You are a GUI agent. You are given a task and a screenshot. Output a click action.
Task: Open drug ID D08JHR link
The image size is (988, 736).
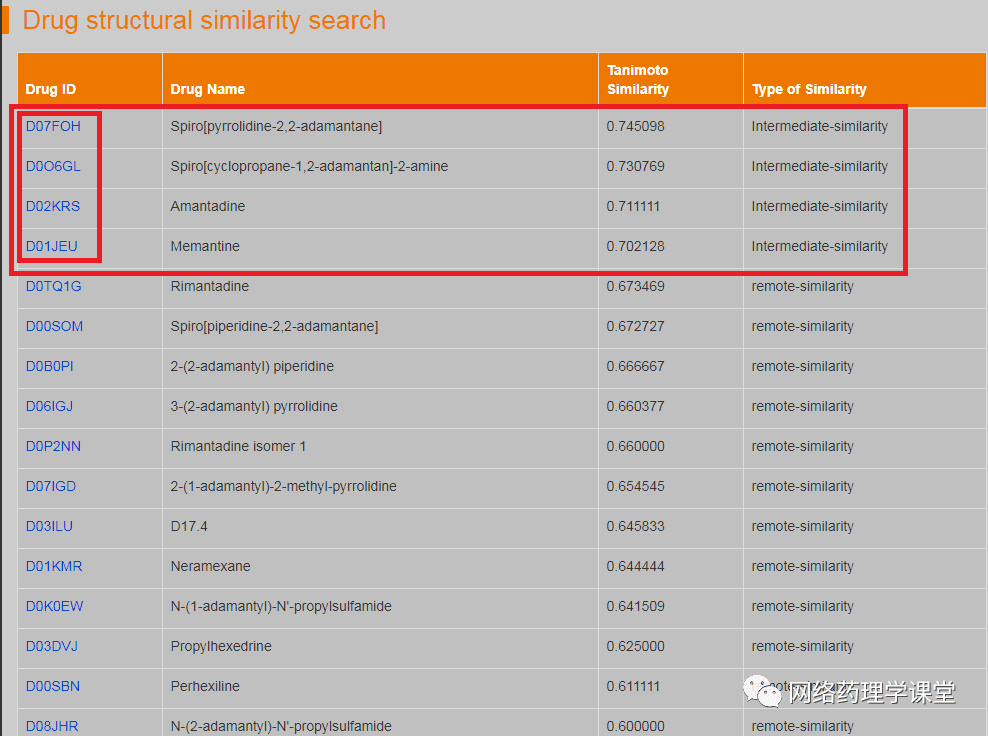coord(52,727)
